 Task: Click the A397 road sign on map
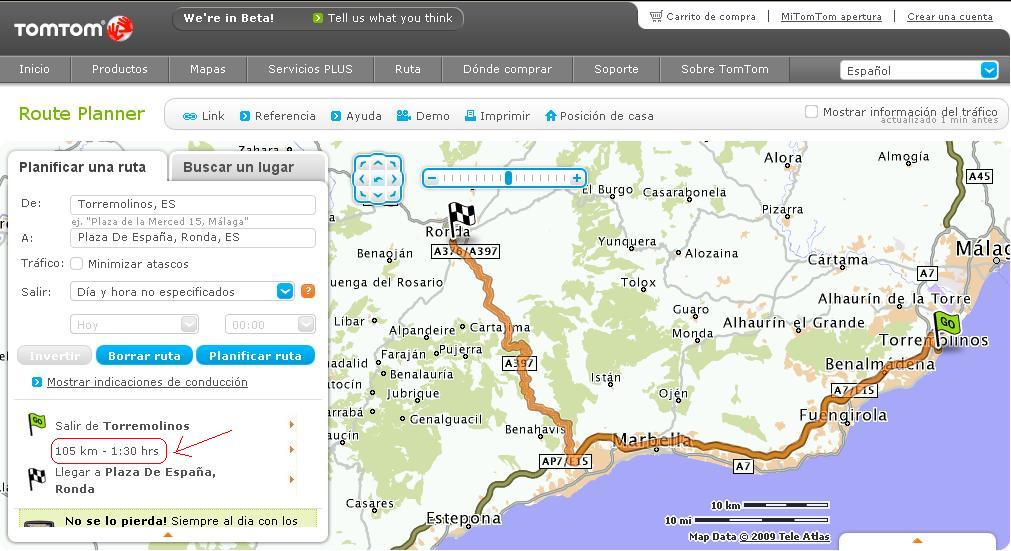click(x=519, y=363)
